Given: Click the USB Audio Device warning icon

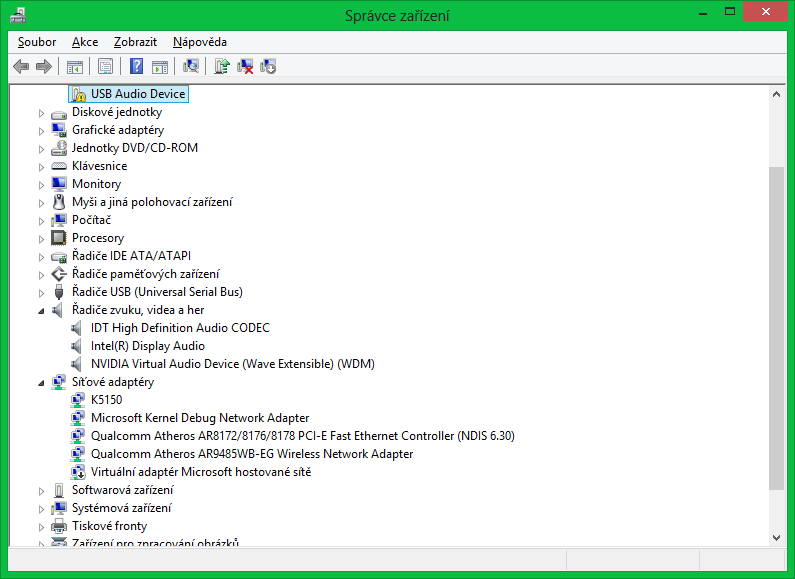Looking at the screenshot, I should click(78, 94).
